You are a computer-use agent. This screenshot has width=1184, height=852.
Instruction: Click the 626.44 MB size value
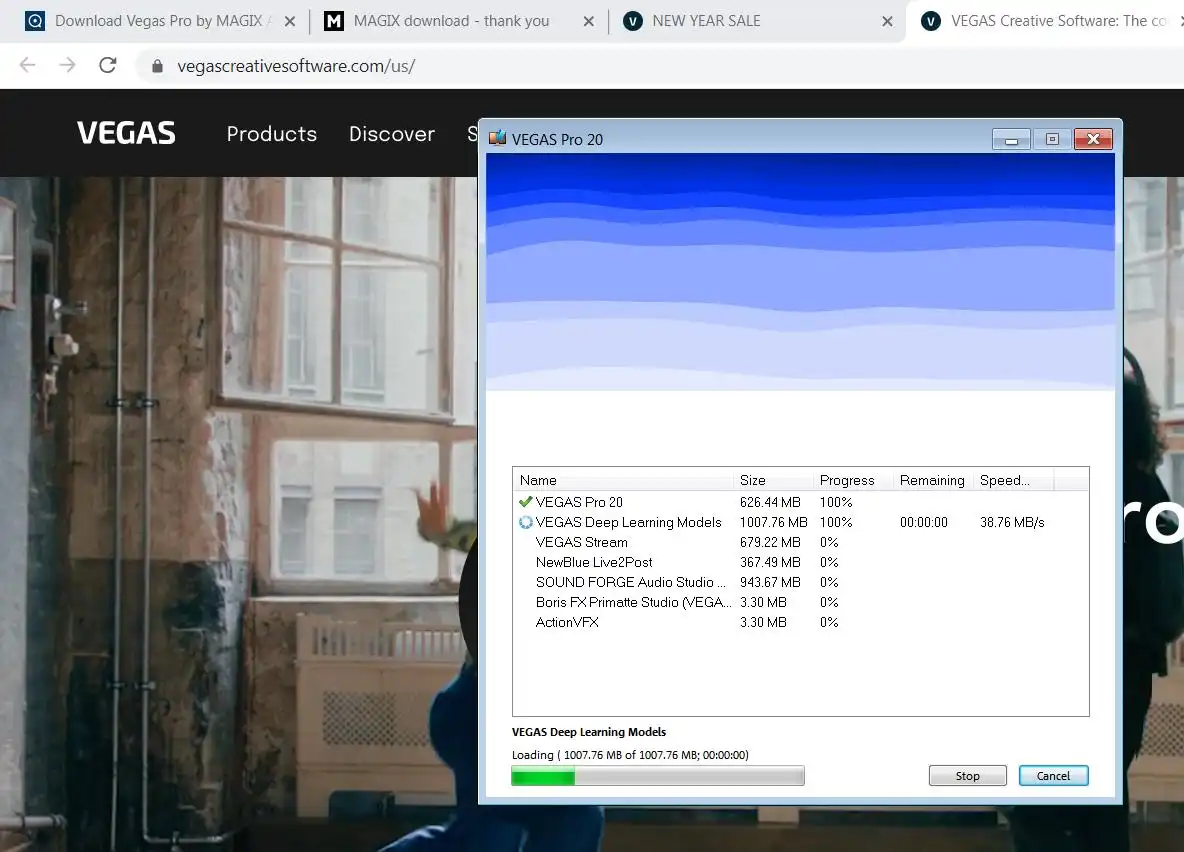tap(770, 502)
